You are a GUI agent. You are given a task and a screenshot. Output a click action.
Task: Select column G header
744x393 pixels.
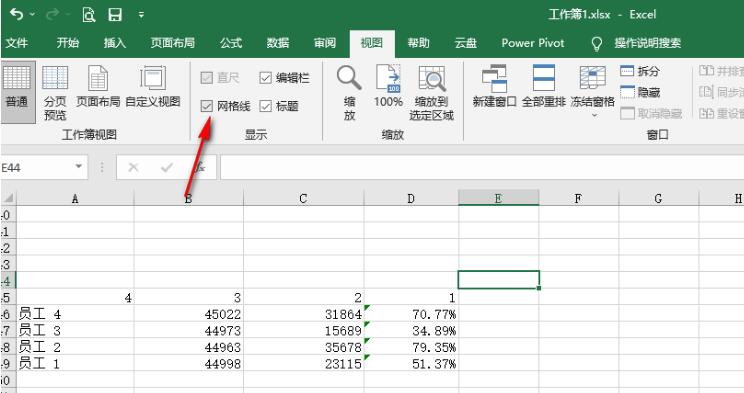pos(658,198)
